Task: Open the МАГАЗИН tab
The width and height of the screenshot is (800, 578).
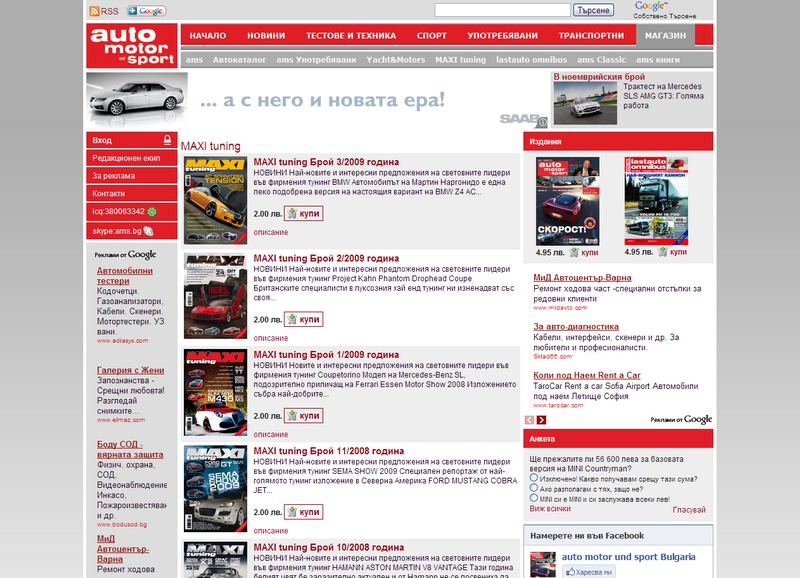Action: [665, 36]
